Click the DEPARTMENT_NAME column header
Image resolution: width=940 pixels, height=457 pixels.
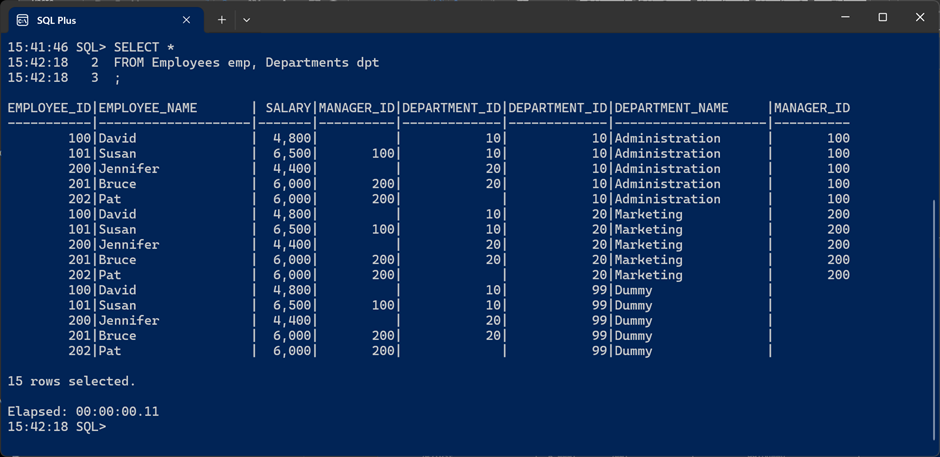(671, 108)
